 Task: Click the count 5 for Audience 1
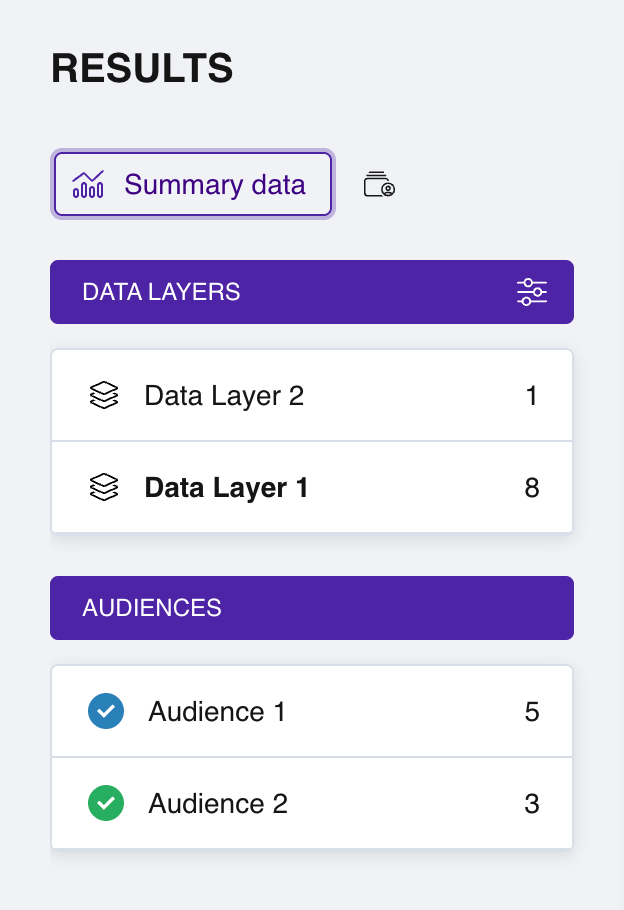point(532,712)
